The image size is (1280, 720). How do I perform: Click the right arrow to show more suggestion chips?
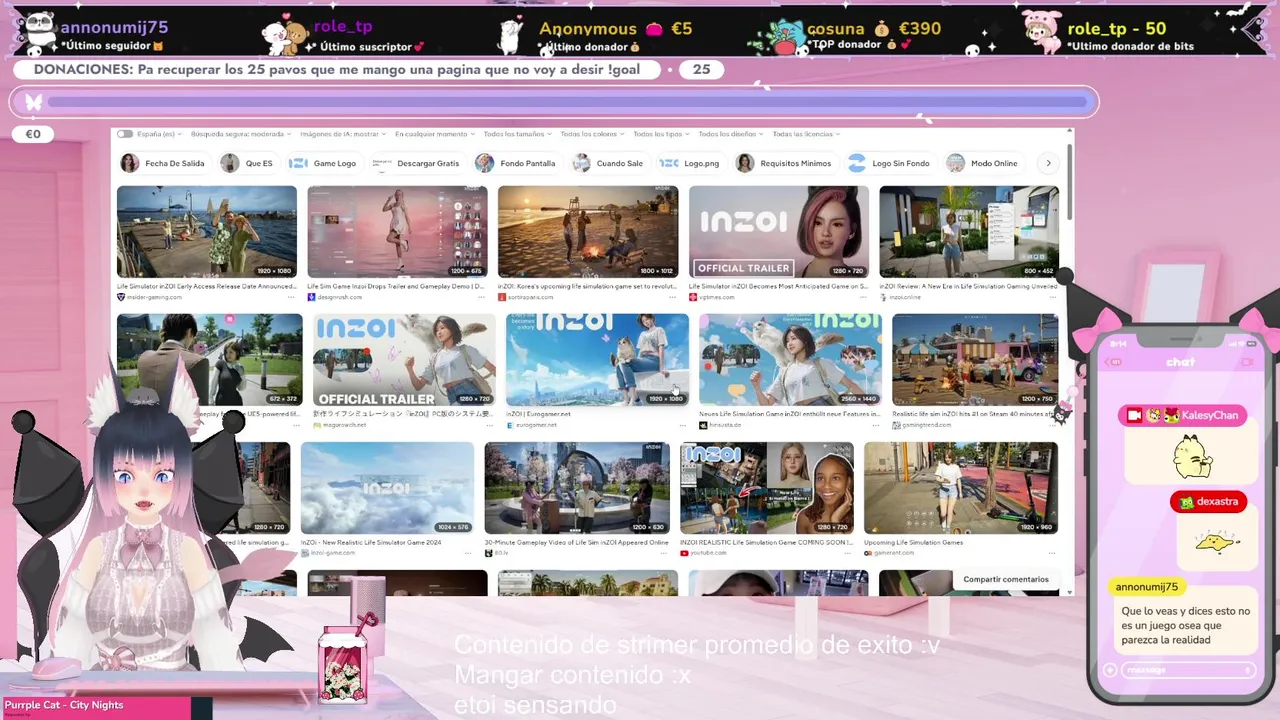pos(1048,163)
